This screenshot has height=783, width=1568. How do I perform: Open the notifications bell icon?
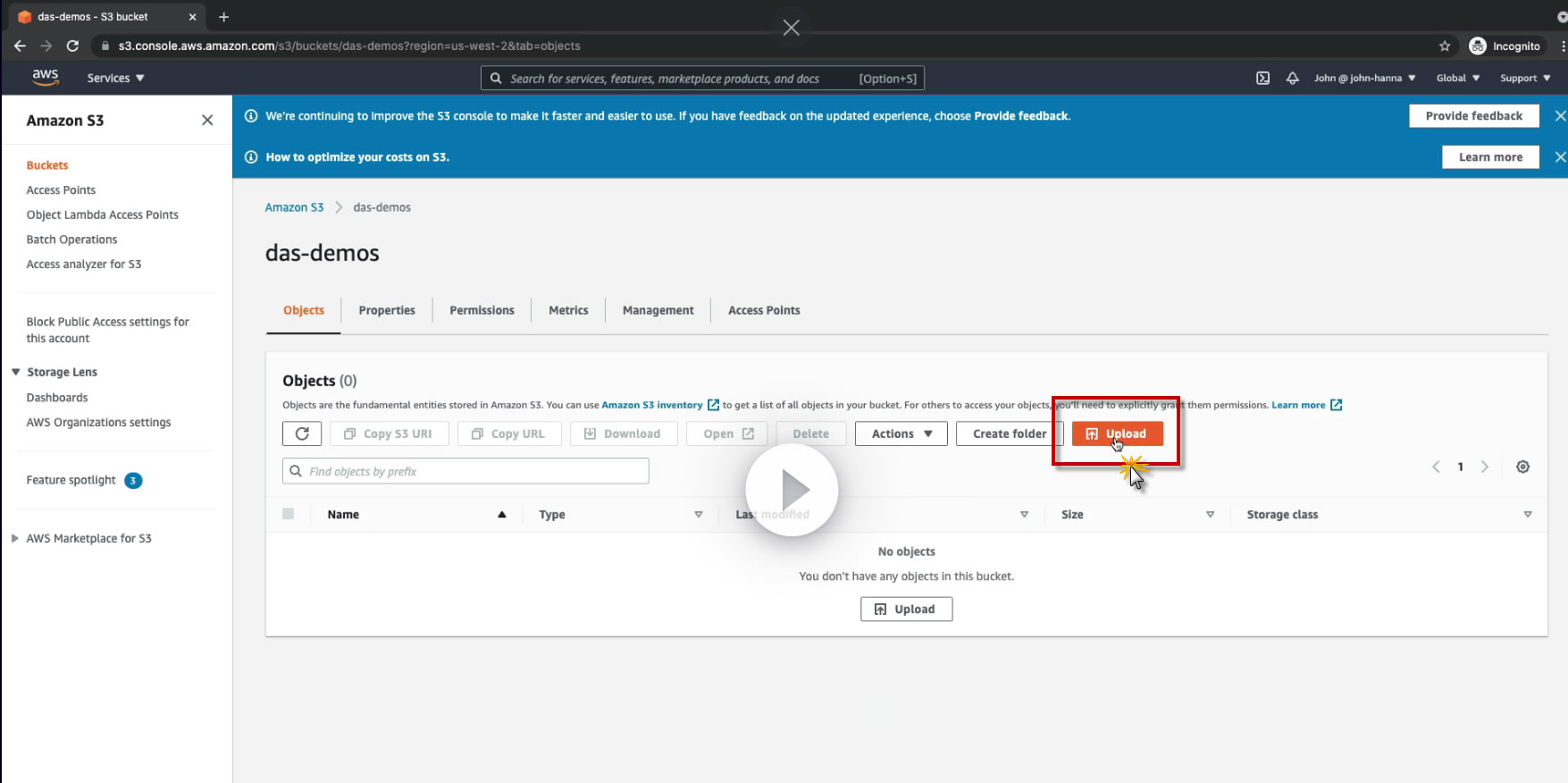coord(1292,78)
